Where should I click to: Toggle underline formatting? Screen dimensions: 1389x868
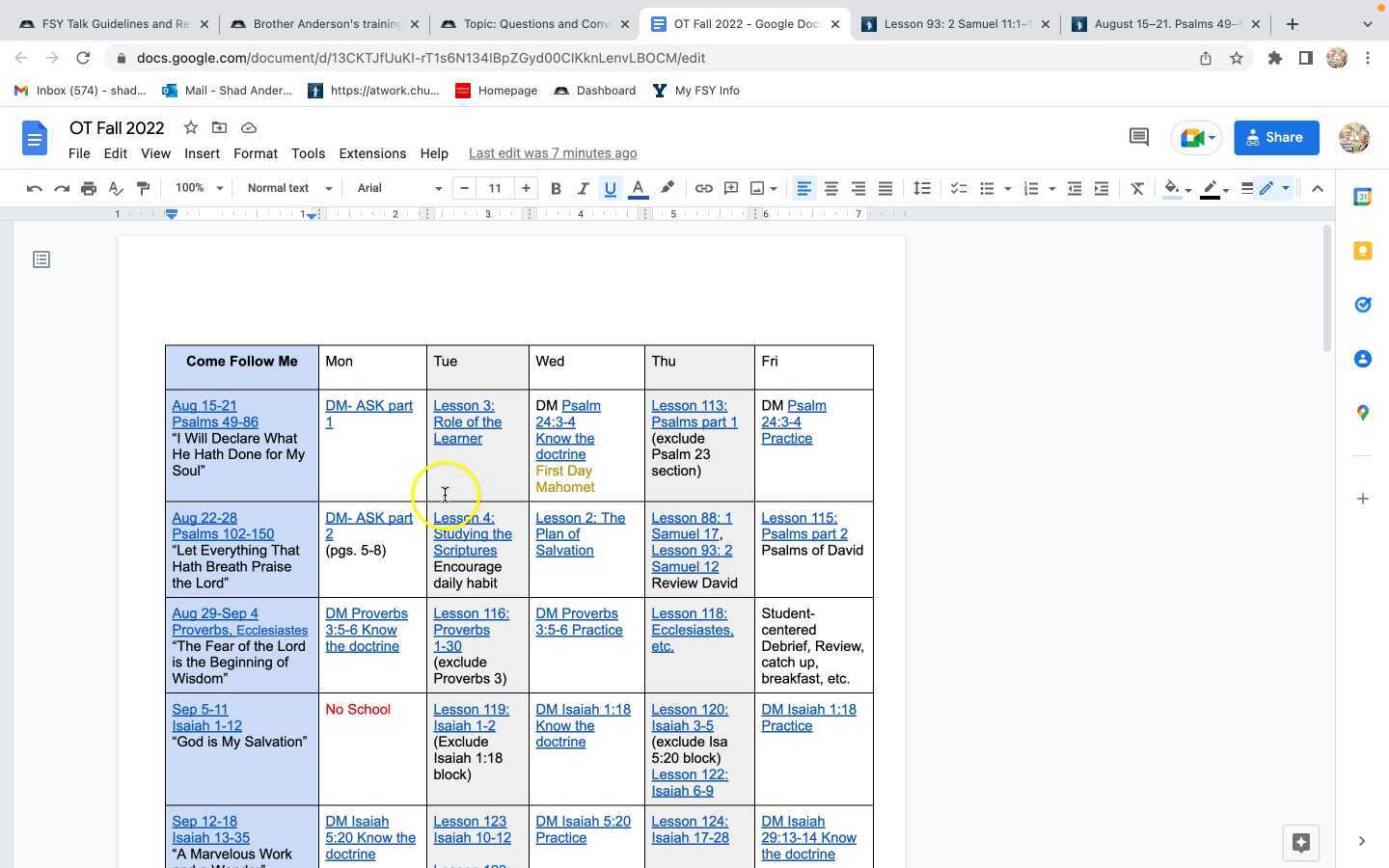tap(610, 188)
